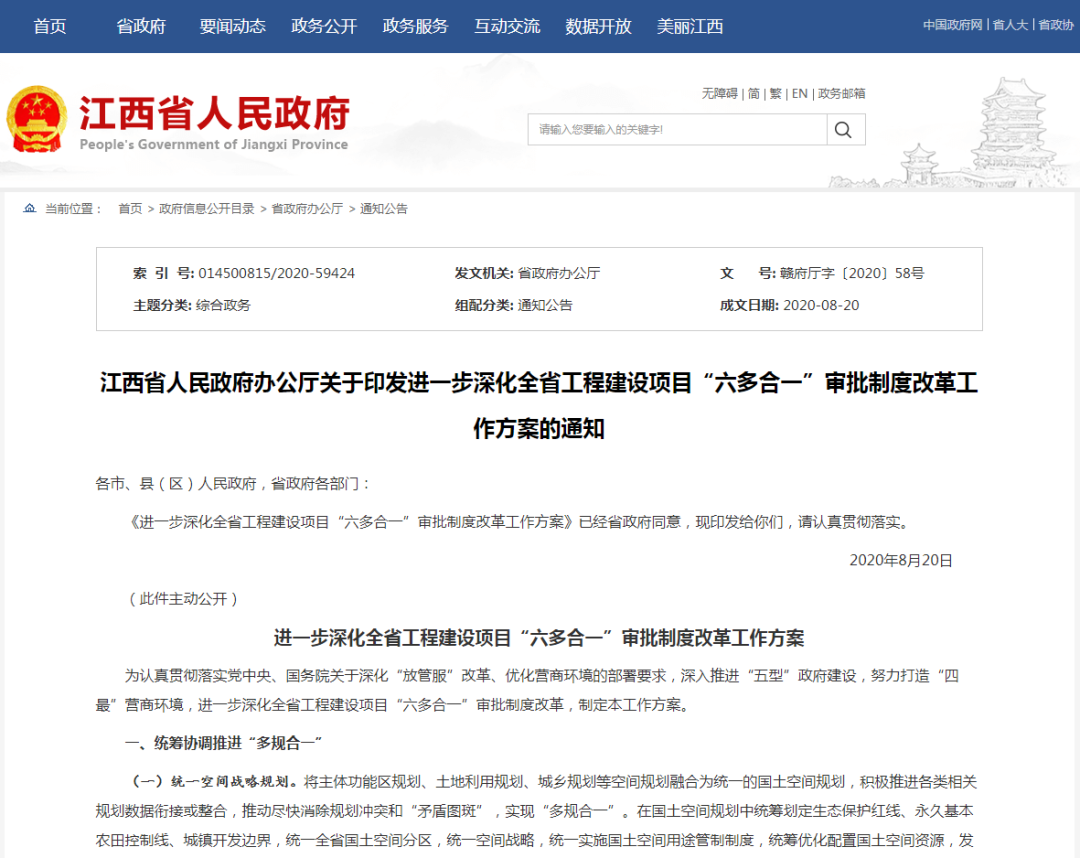Click the date line 2020年8月20日
This screenshot has width=1080, height=858.
coord(900,561)
